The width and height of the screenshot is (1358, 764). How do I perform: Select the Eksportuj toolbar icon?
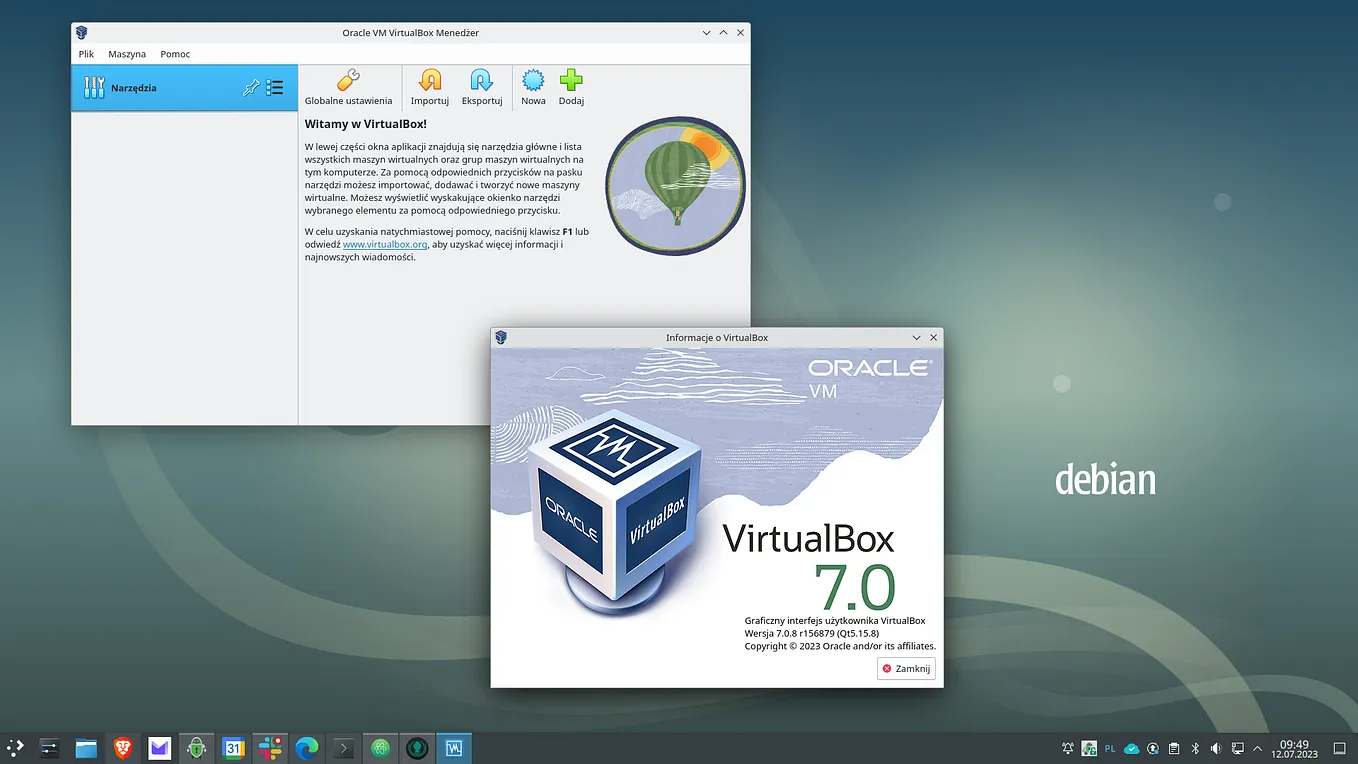point(481,88)
